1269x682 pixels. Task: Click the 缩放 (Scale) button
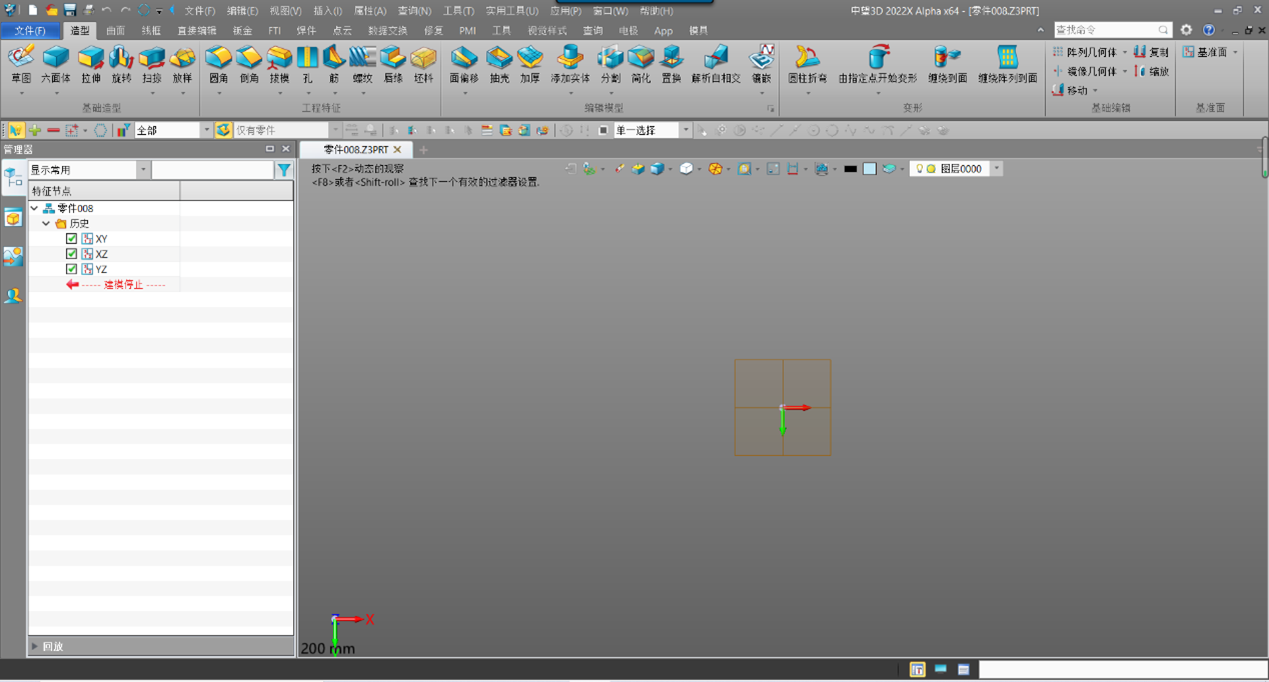tap(1151, 71)
